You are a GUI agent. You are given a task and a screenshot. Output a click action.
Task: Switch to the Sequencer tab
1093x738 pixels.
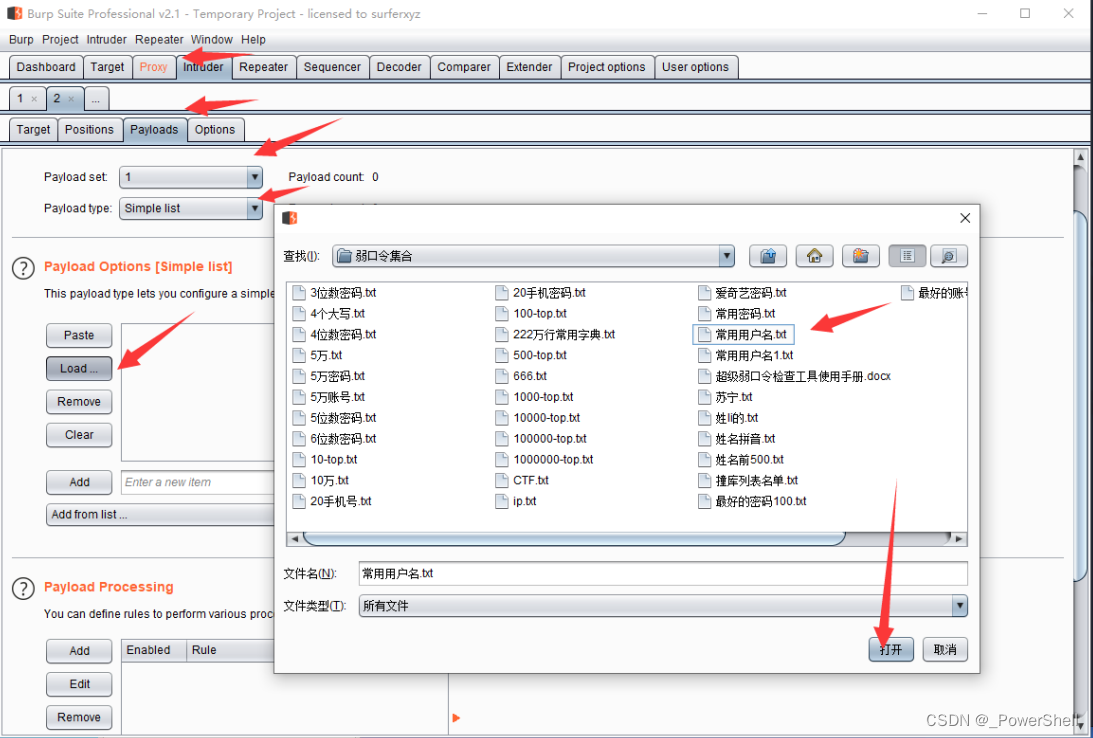pyautogui.click(x=333, y=67)
